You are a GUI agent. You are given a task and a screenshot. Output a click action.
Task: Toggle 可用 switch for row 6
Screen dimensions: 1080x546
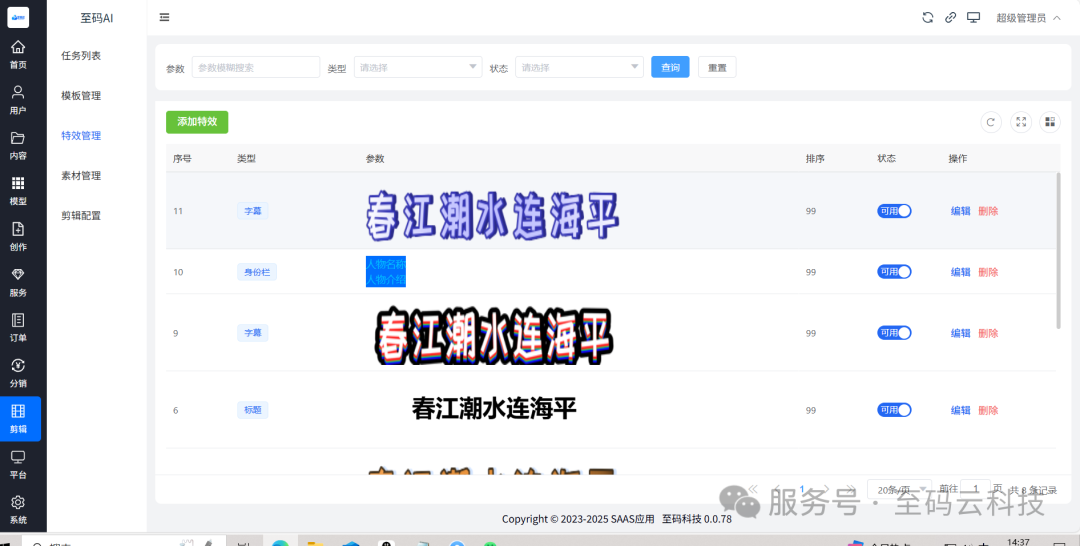click(894, 410)
